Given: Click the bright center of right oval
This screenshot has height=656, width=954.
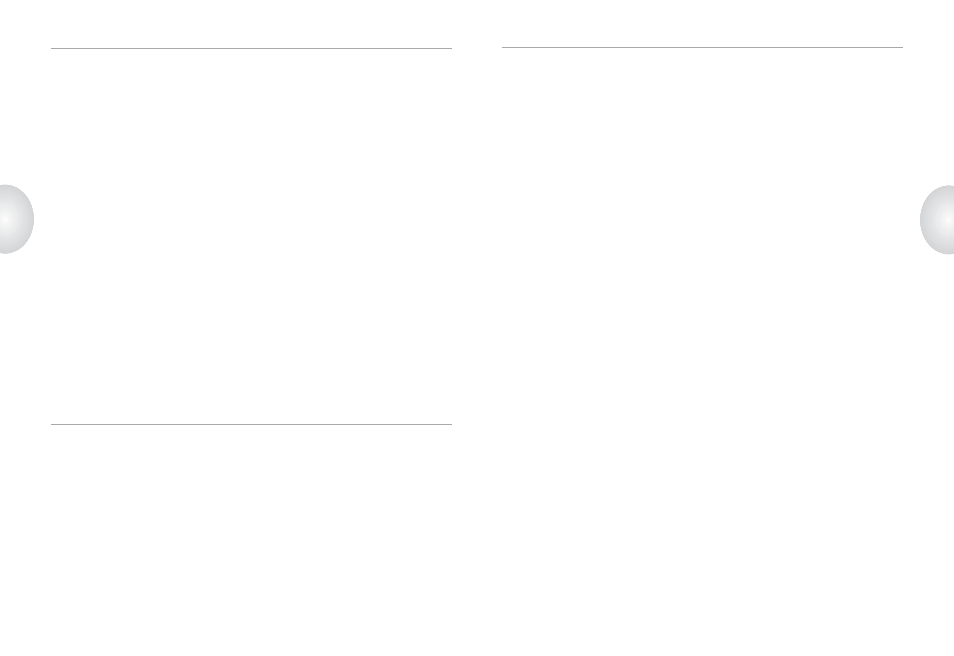Looking at the screenshot, I should [x=949, y=220].
